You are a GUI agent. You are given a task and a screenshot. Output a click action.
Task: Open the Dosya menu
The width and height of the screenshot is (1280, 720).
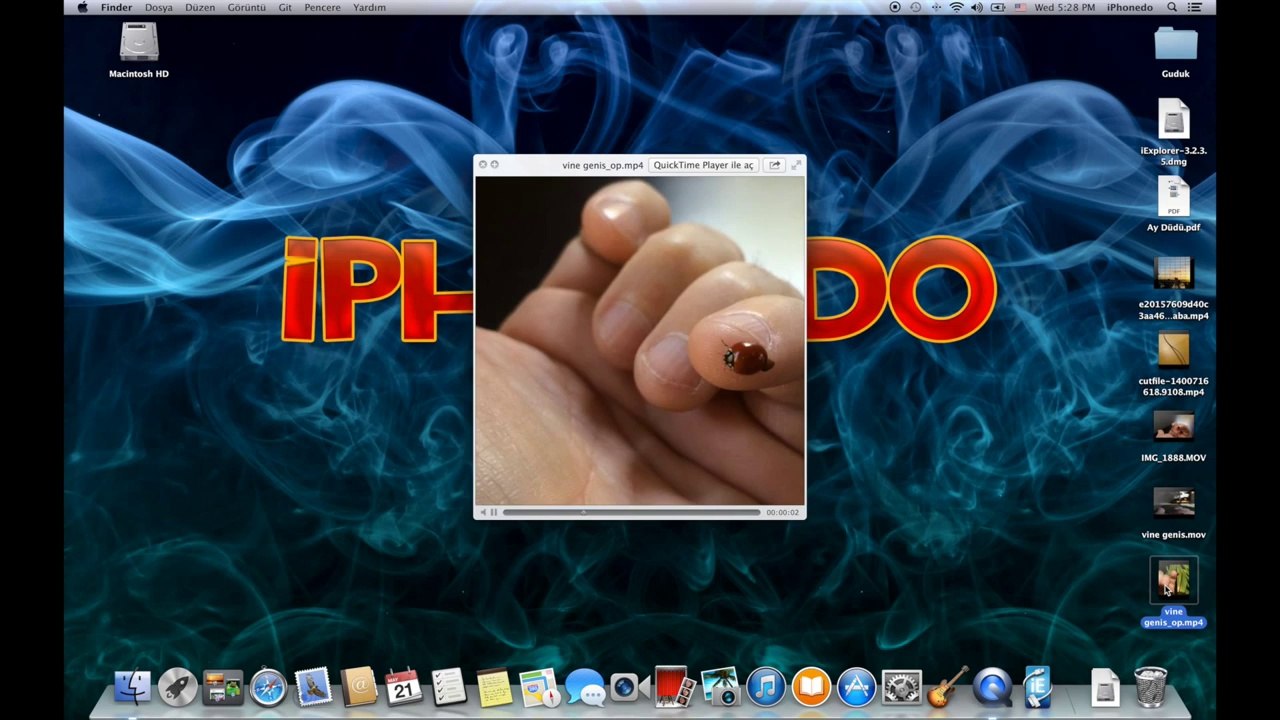pyautogui.click(x=159, y=7)
